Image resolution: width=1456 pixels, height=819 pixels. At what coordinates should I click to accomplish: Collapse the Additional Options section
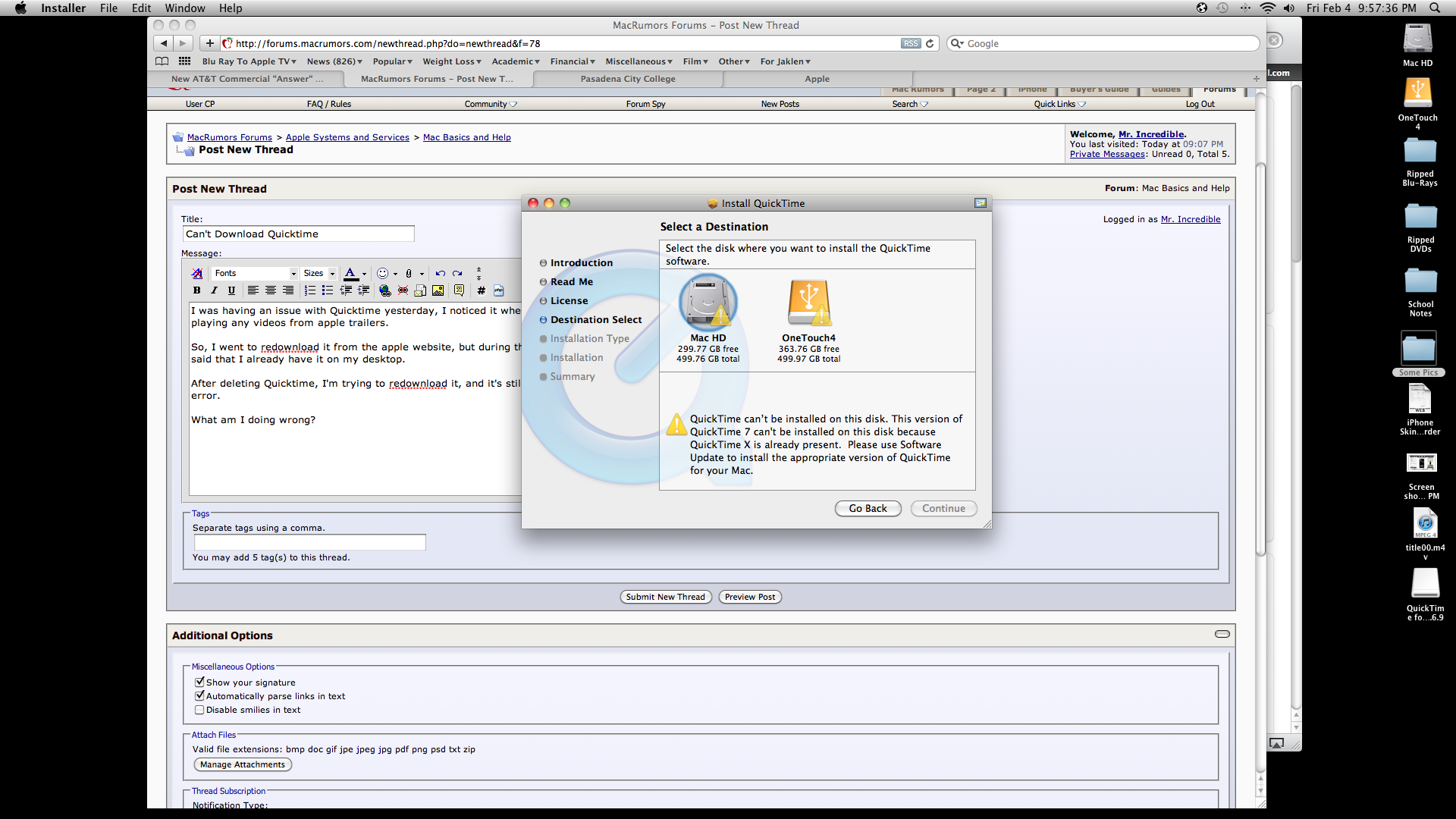[1222, 634]
